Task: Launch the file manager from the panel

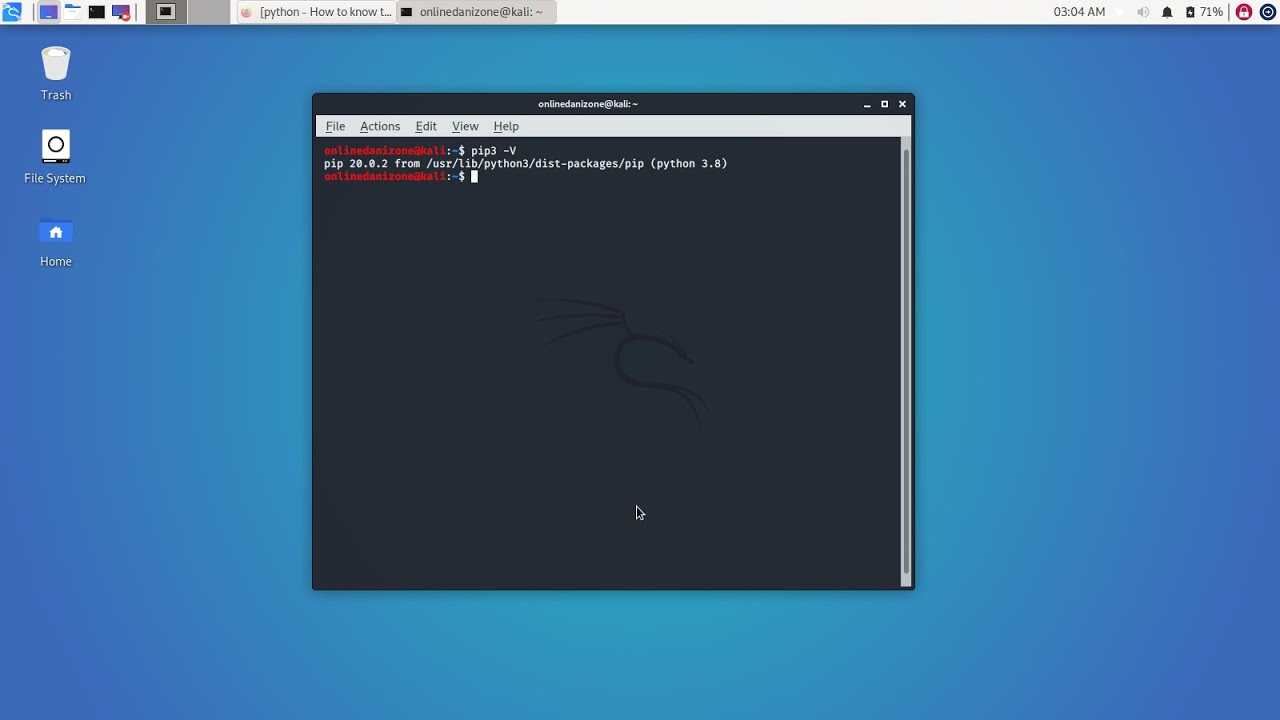Action: tap(72, 11)
